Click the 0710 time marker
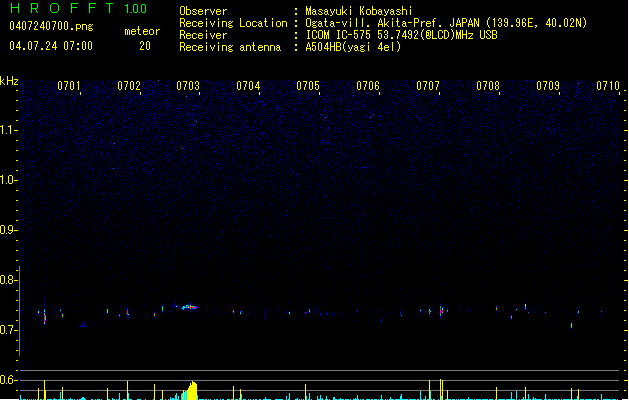The width and height of the screenshot is (629, 400). [x=608, y=86]
